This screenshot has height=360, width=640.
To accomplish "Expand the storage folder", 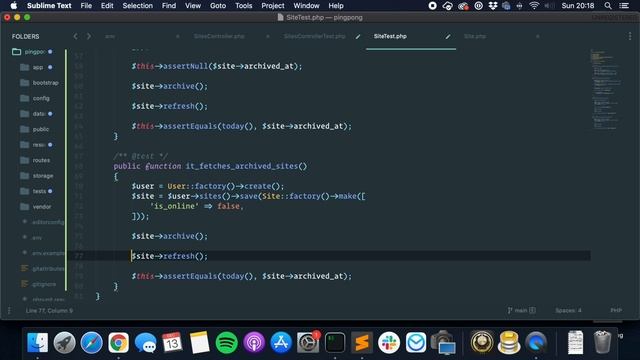I will (37, 176).
